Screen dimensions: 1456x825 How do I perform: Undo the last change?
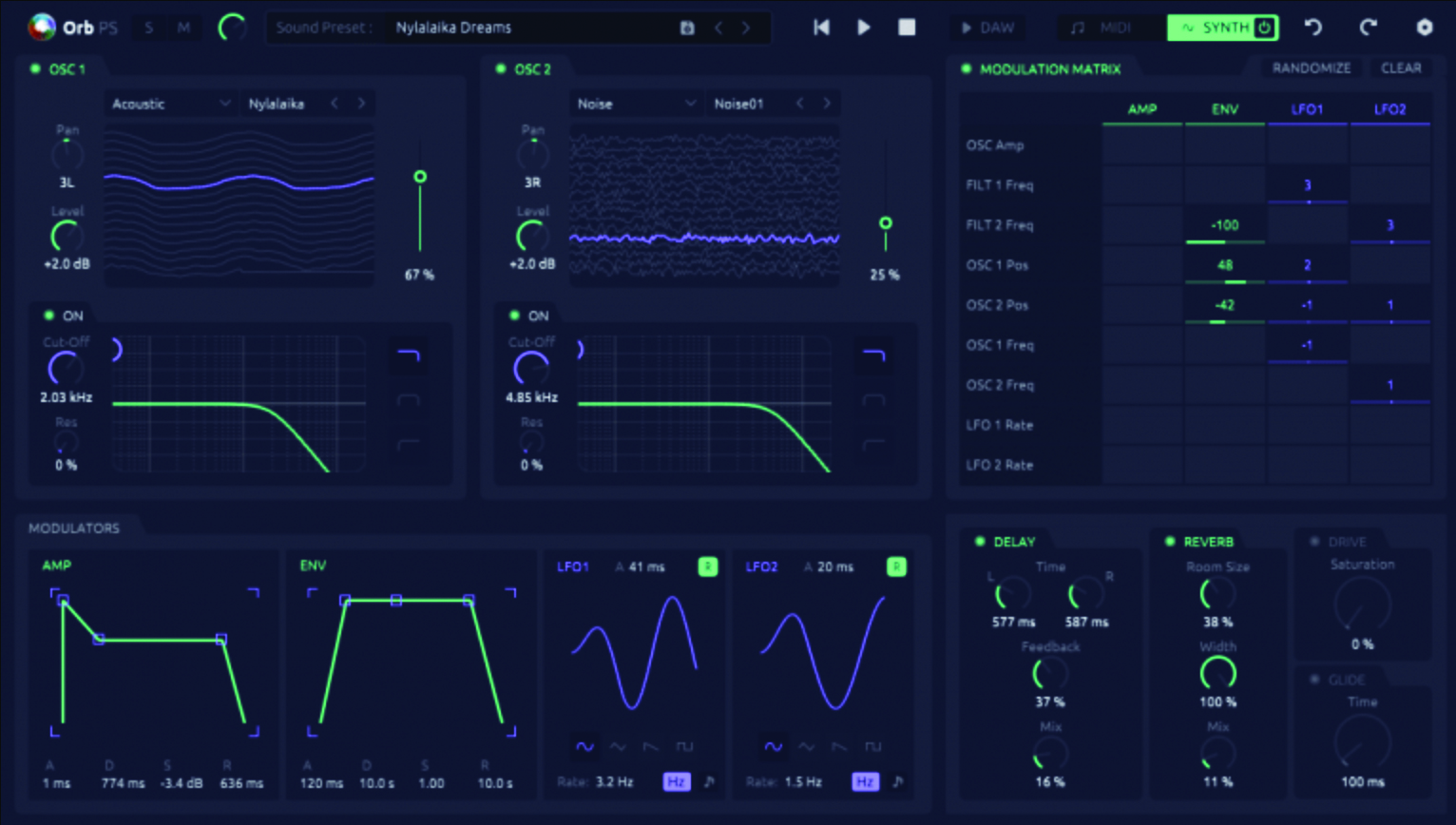pos(1313,28)
